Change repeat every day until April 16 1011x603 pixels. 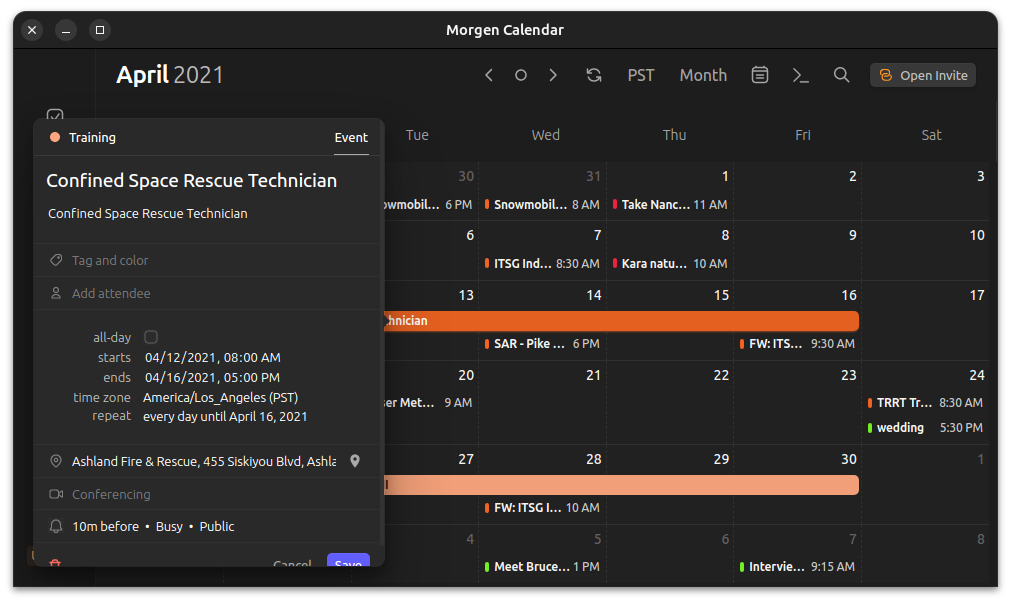point(225,417)
